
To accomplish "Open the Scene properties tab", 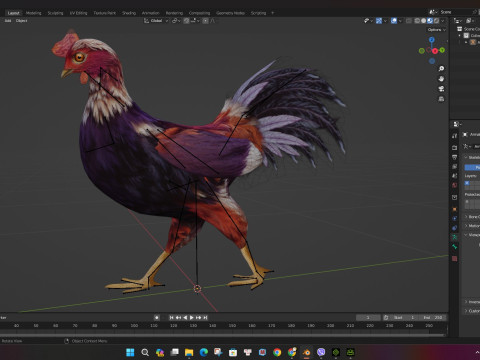I will pyautogui.click(x=454, y=175).
